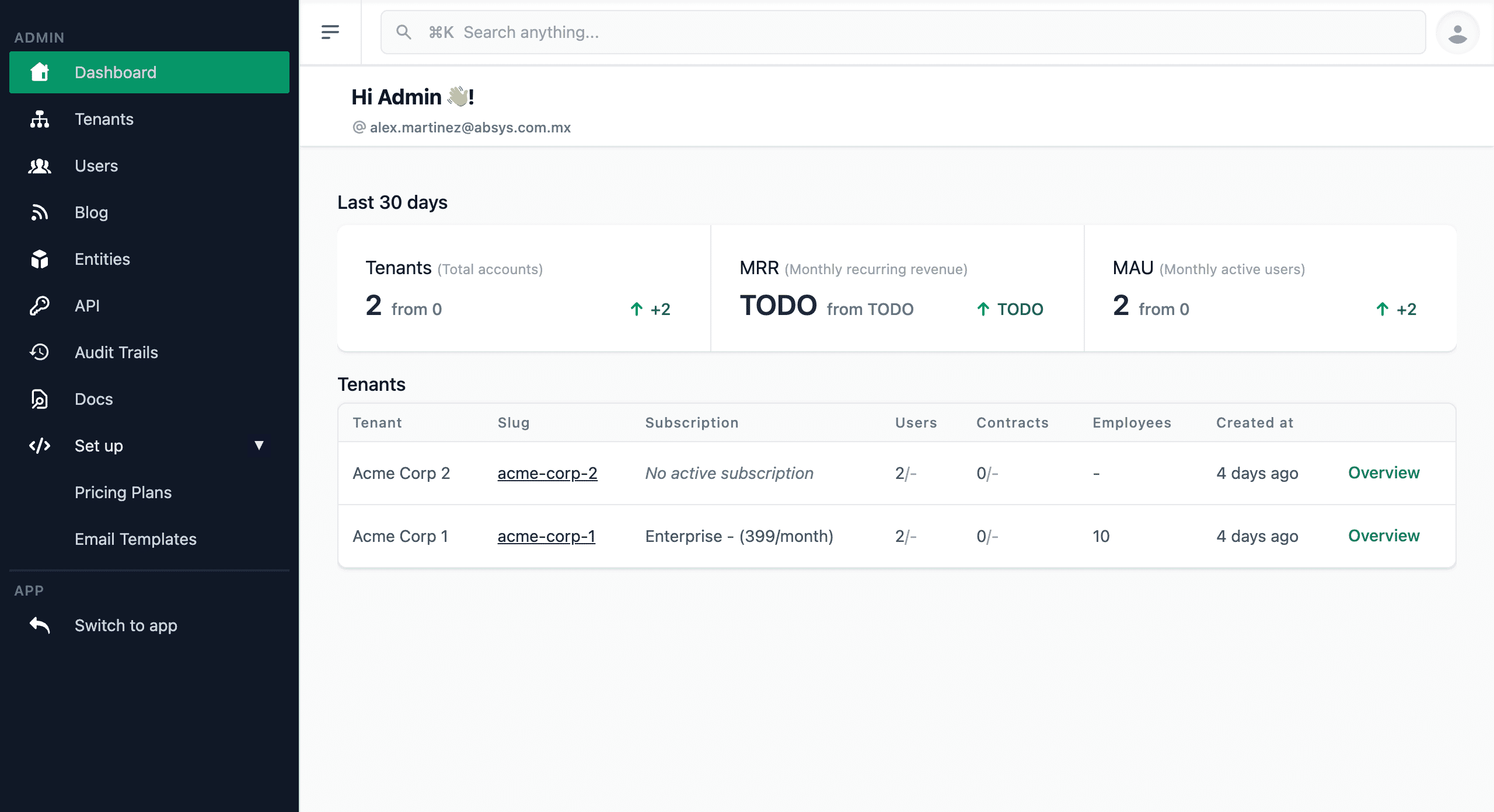Click the green up arrow in MAU card

[1383, 309]
